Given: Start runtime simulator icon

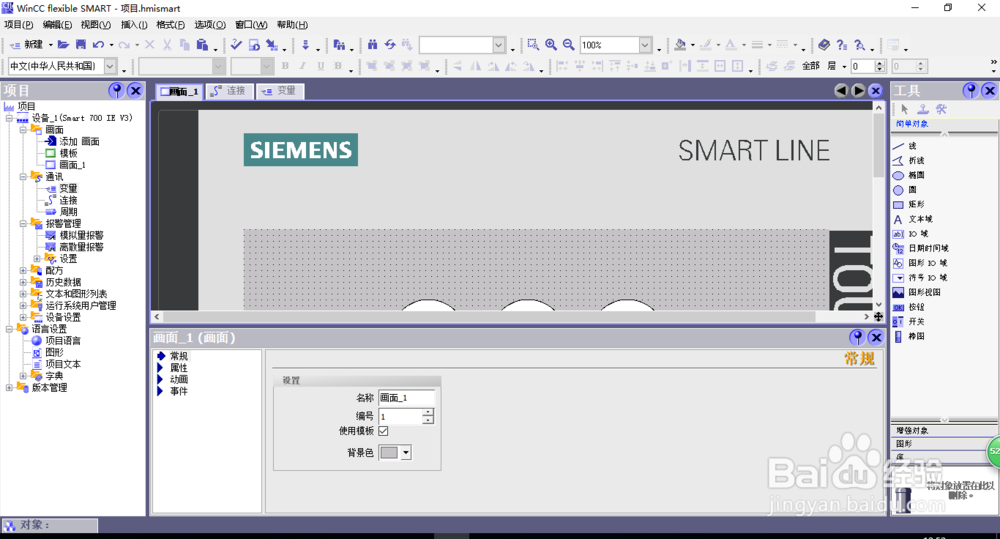Looking at the screenshot, I should tap(254, 45).
